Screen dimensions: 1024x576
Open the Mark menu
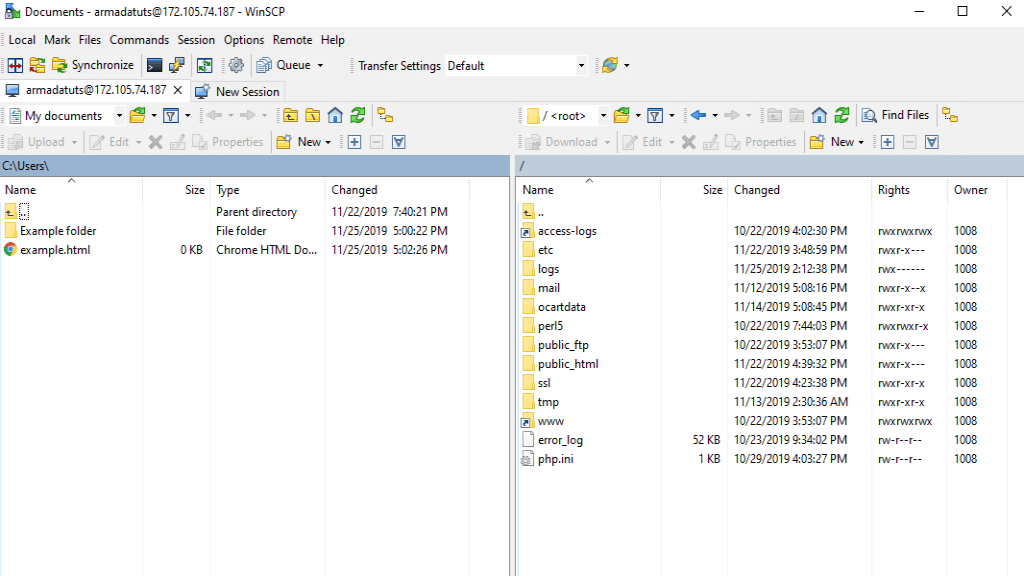(57, 40)
